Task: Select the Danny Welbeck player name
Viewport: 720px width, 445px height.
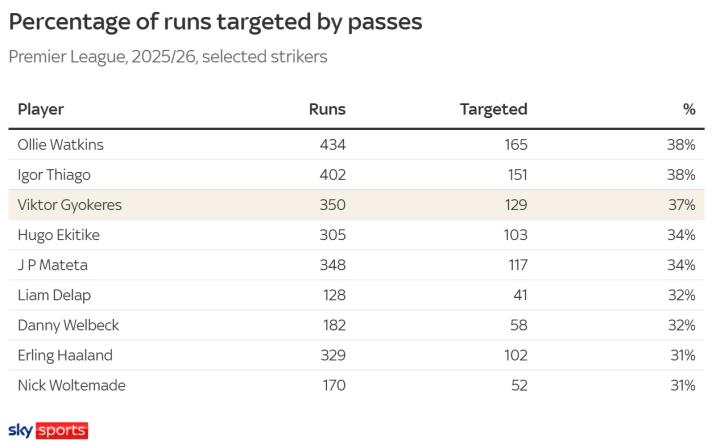Action: pyautogui.click(x=63, y=325)
